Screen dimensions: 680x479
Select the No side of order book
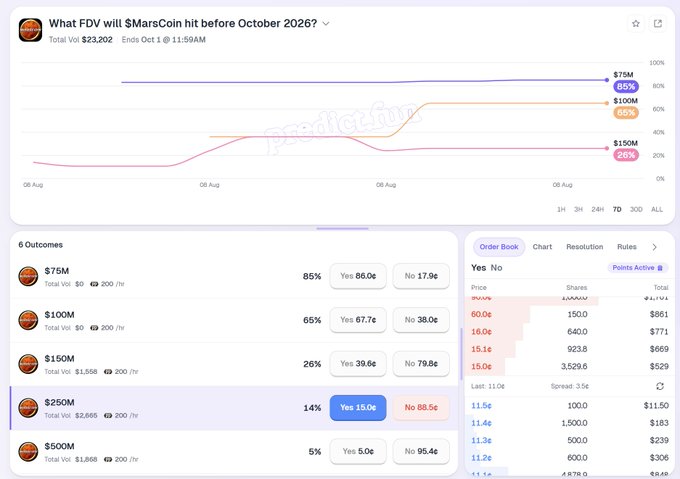[496, 268]
